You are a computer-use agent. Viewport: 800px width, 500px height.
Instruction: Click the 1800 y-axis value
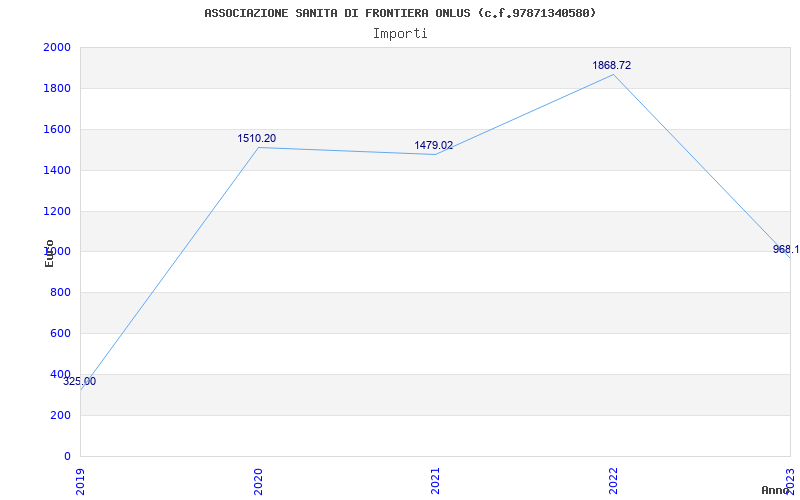click(x=57, y=88)
